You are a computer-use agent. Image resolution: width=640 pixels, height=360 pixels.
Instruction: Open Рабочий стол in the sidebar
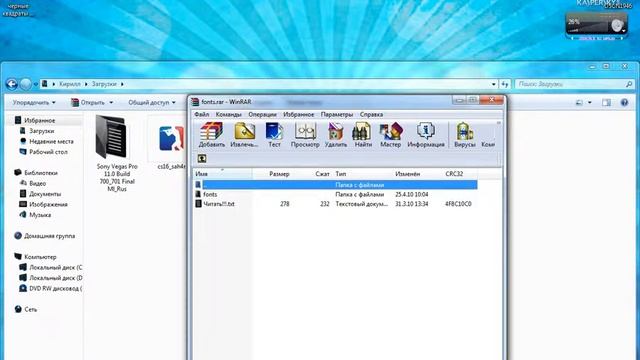pos(48,152)
